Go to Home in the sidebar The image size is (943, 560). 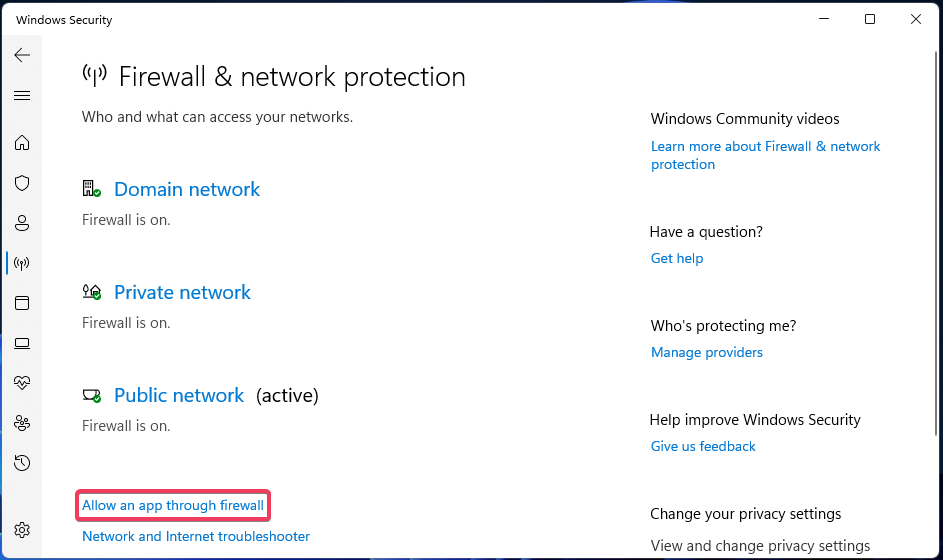[x=22, y=143]
